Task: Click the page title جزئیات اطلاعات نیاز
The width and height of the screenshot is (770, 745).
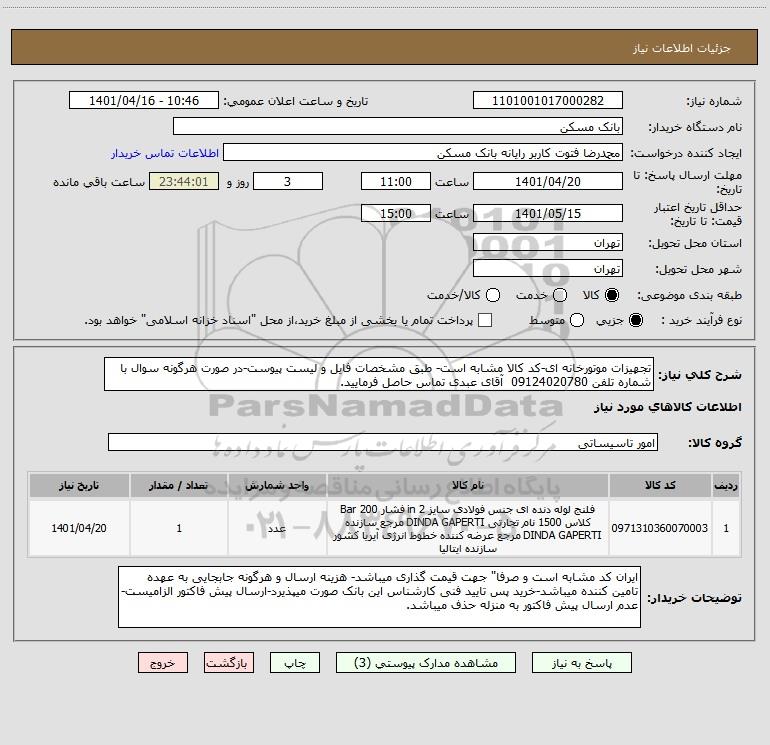Action: click(682, 48)
